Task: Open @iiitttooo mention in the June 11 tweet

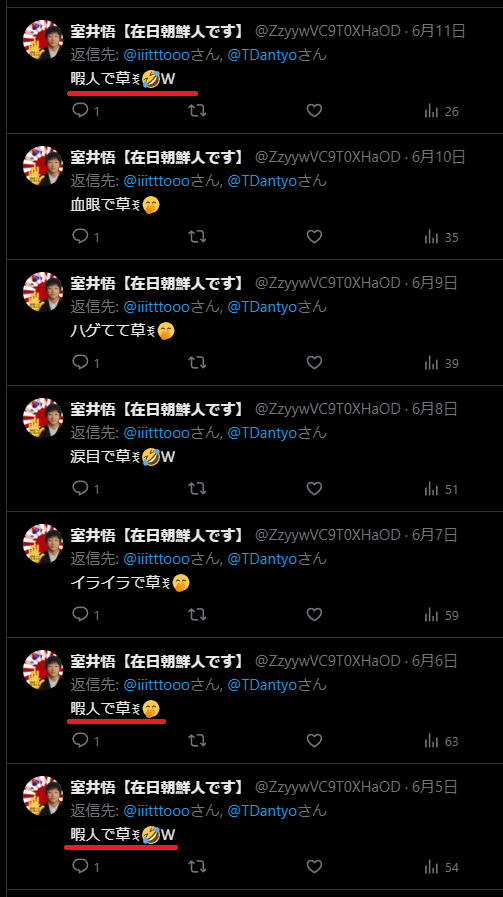Action: pos(156,55)
